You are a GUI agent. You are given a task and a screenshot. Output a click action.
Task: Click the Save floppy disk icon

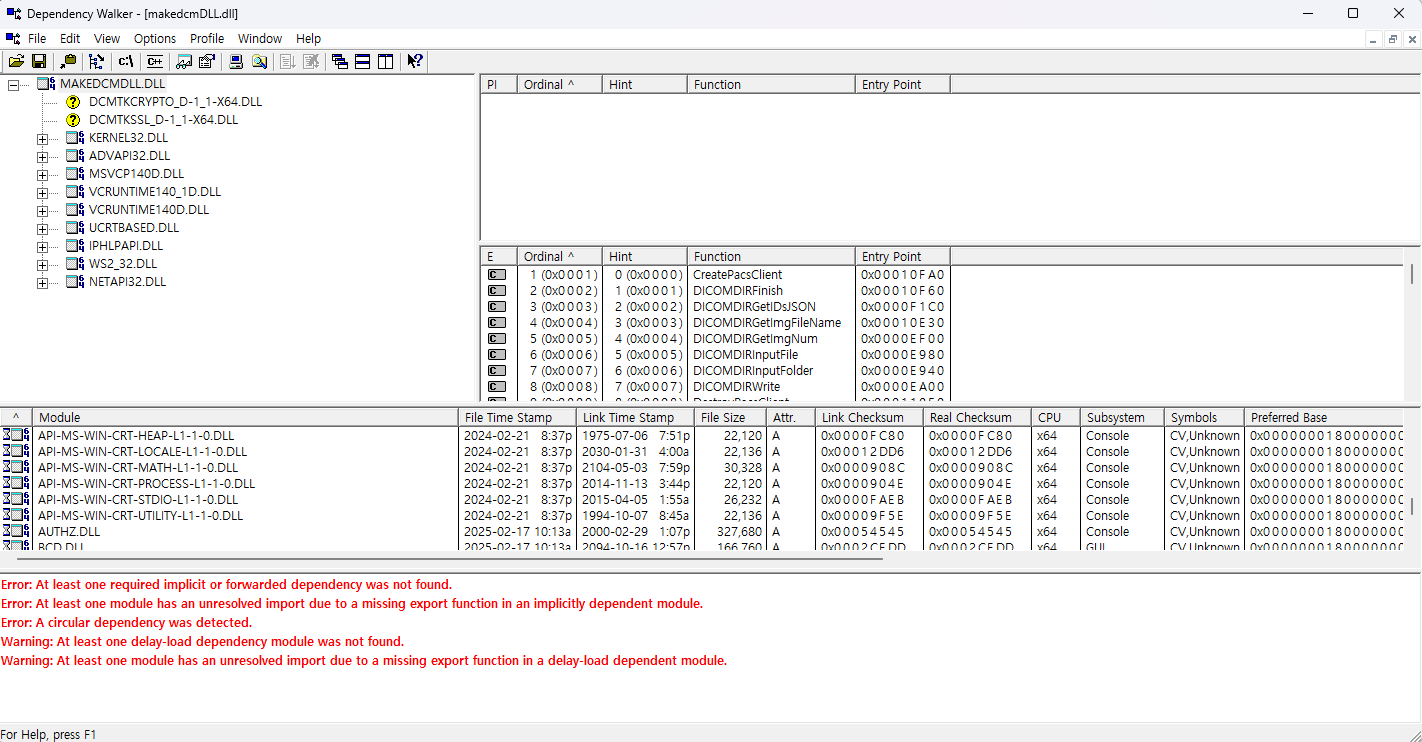(x=39, y=61)
